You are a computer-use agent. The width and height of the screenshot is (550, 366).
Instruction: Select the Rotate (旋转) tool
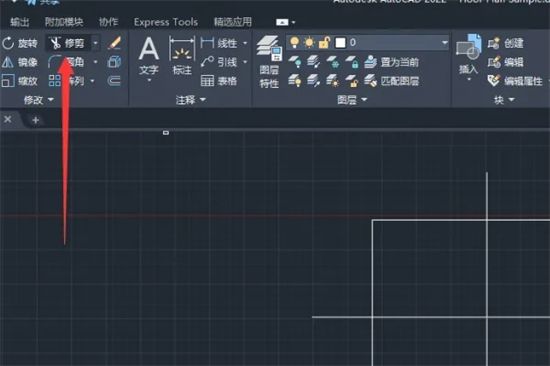tap(19, 43)
